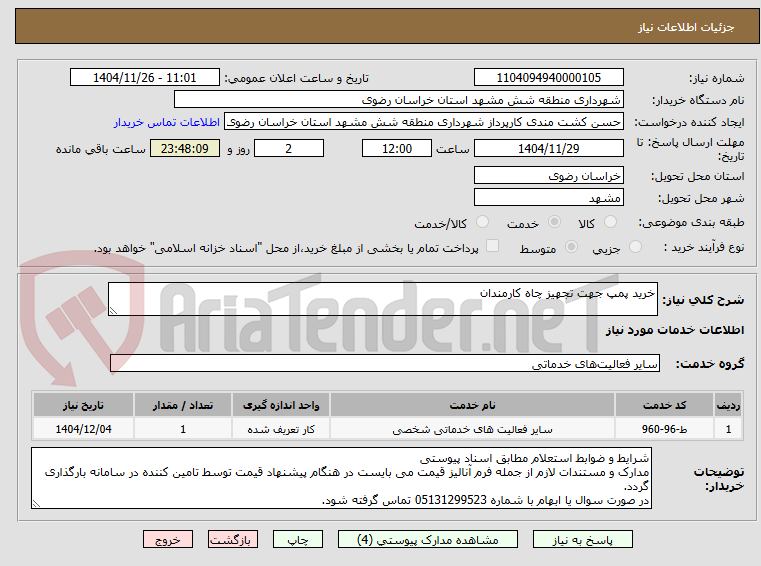Image resolution: width=761 pixels, height=566 pixels.
Task: Click the general description text area
Action: point(382,299)
